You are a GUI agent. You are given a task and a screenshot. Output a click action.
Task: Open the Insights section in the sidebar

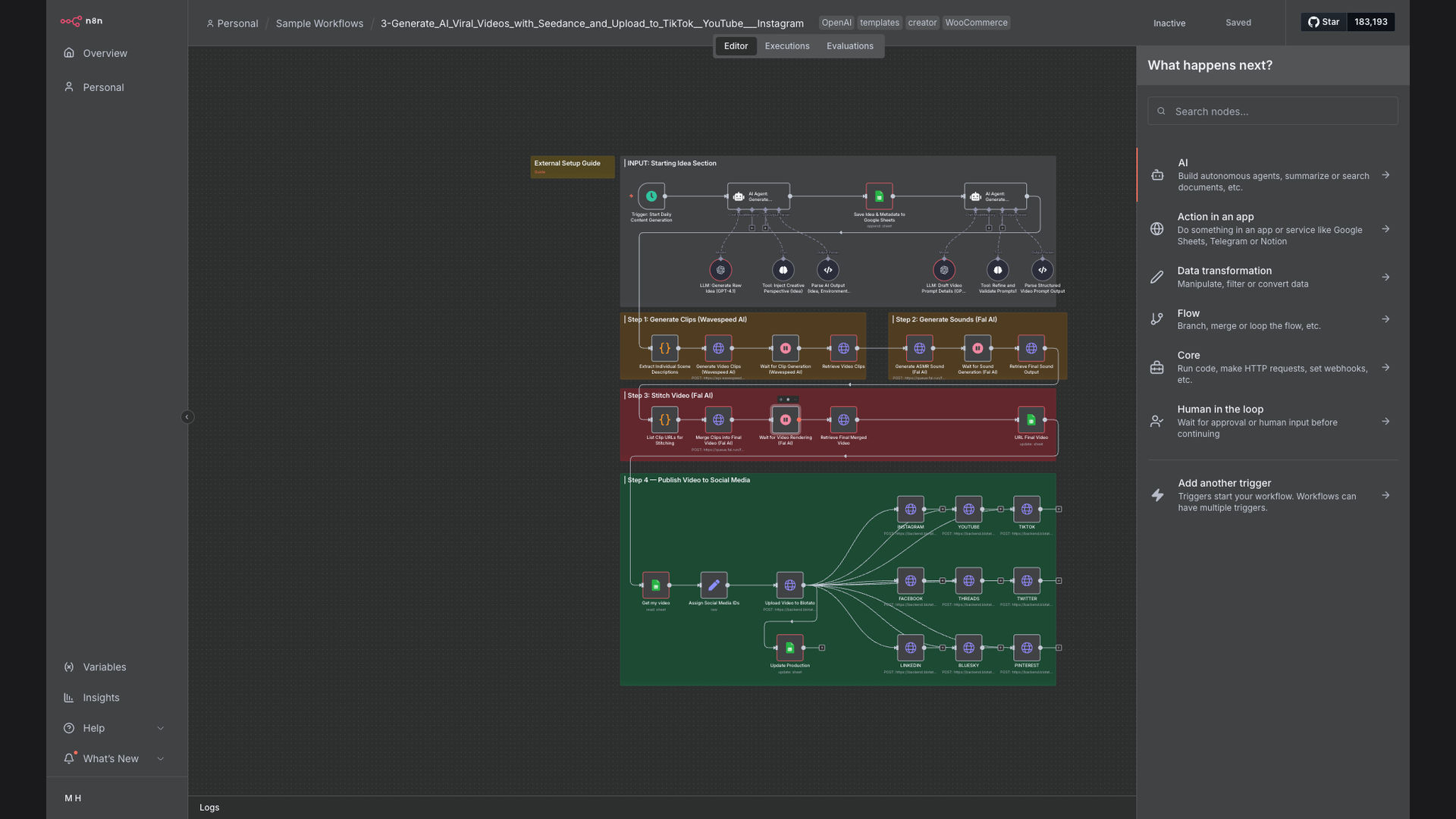coord(101,698)
